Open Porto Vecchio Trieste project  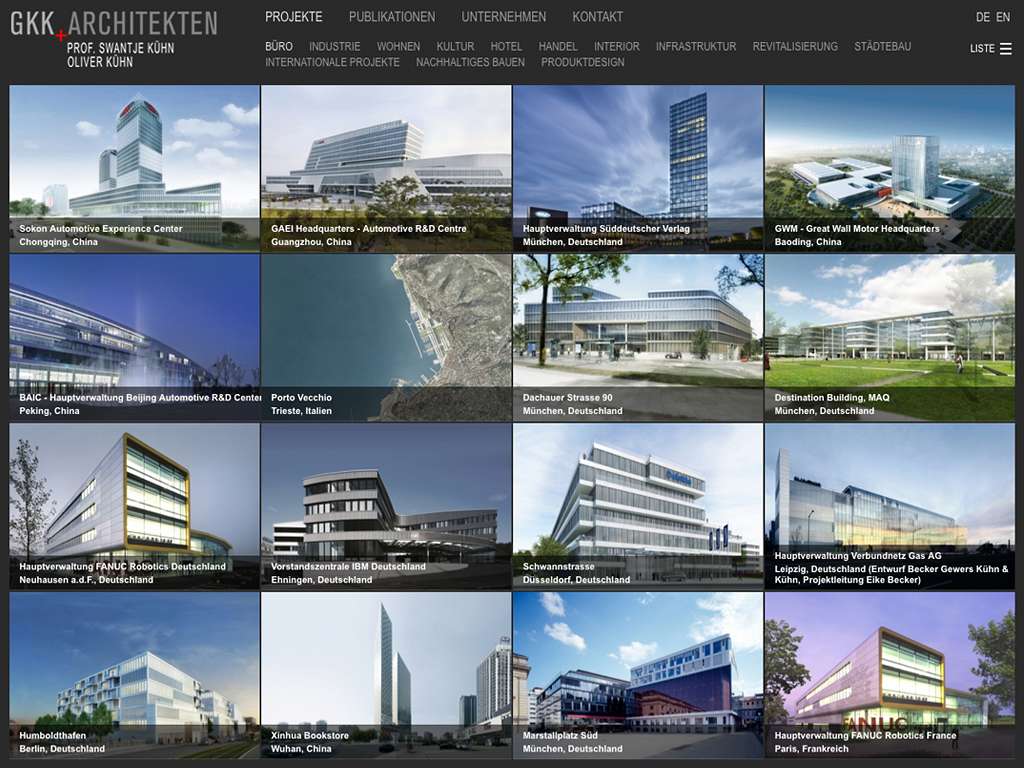click(x=386, y=338)
